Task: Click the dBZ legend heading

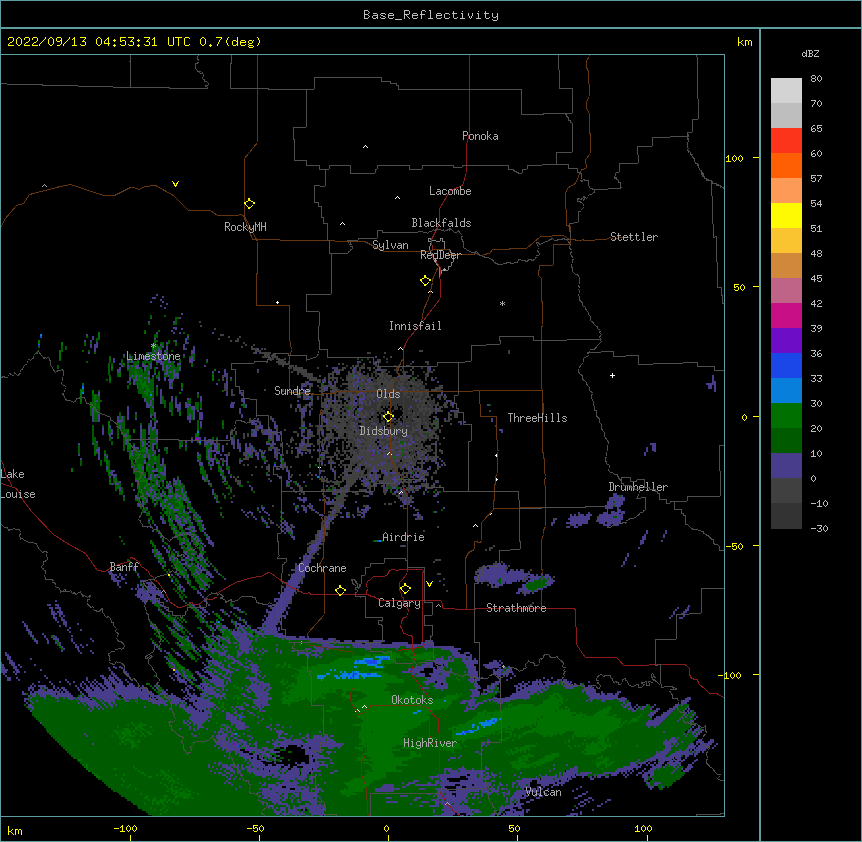Action: pos(810,54)
